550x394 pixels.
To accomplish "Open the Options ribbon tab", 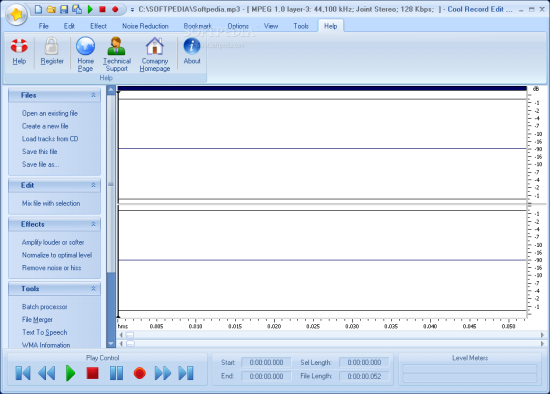I will click(238, 26).
